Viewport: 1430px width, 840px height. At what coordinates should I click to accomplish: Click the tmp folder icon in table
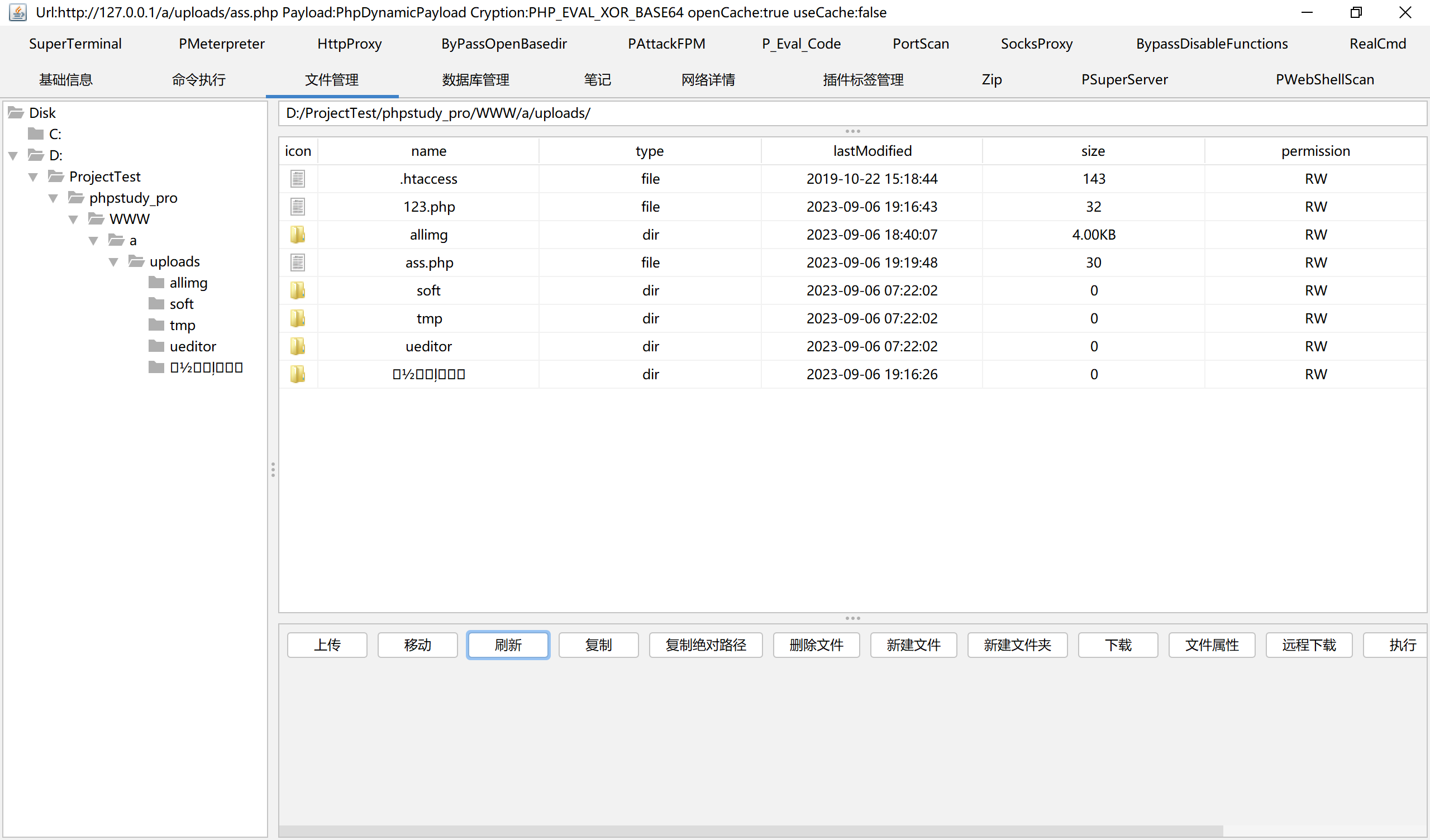298,318
